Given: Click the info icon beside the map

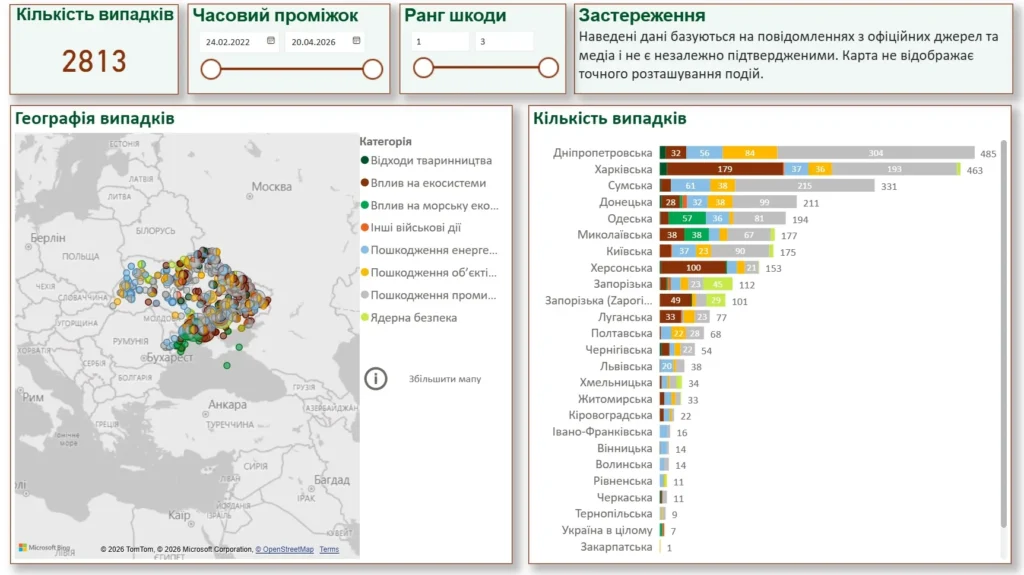Looking at the screenshot, I should 376,379.
